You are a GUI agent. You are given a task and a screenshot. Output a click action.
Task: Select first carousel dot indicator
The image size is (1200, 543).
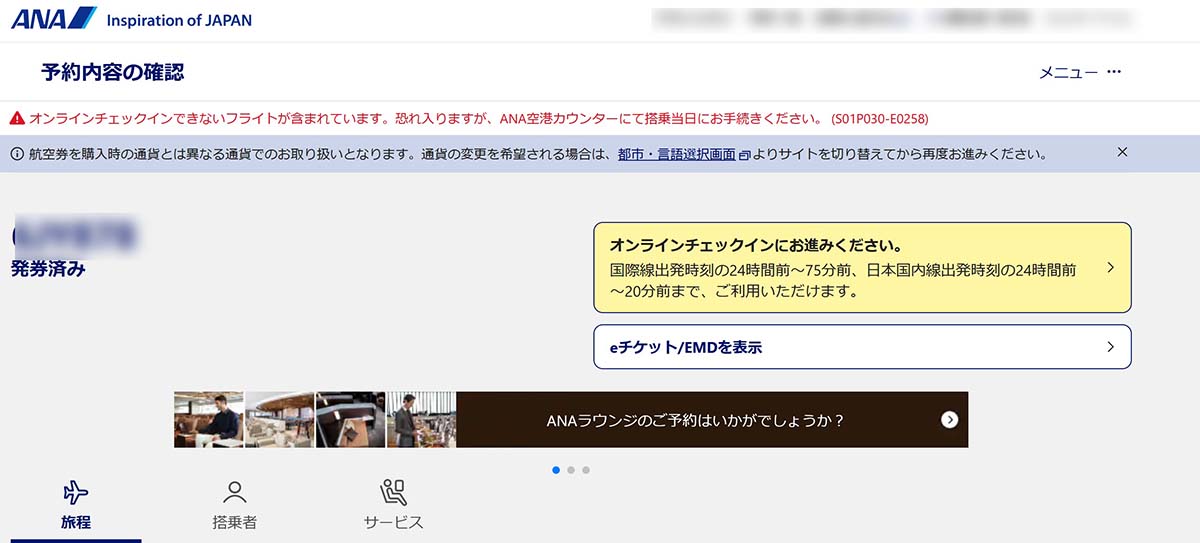[x=556, y=469]
